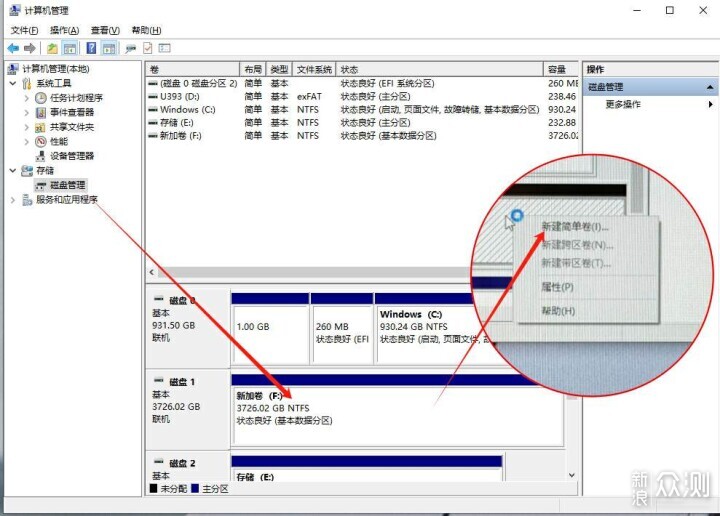Select 计算机管理(本地) root node
The height and width of the screenshot is (516, 720).
56,69
